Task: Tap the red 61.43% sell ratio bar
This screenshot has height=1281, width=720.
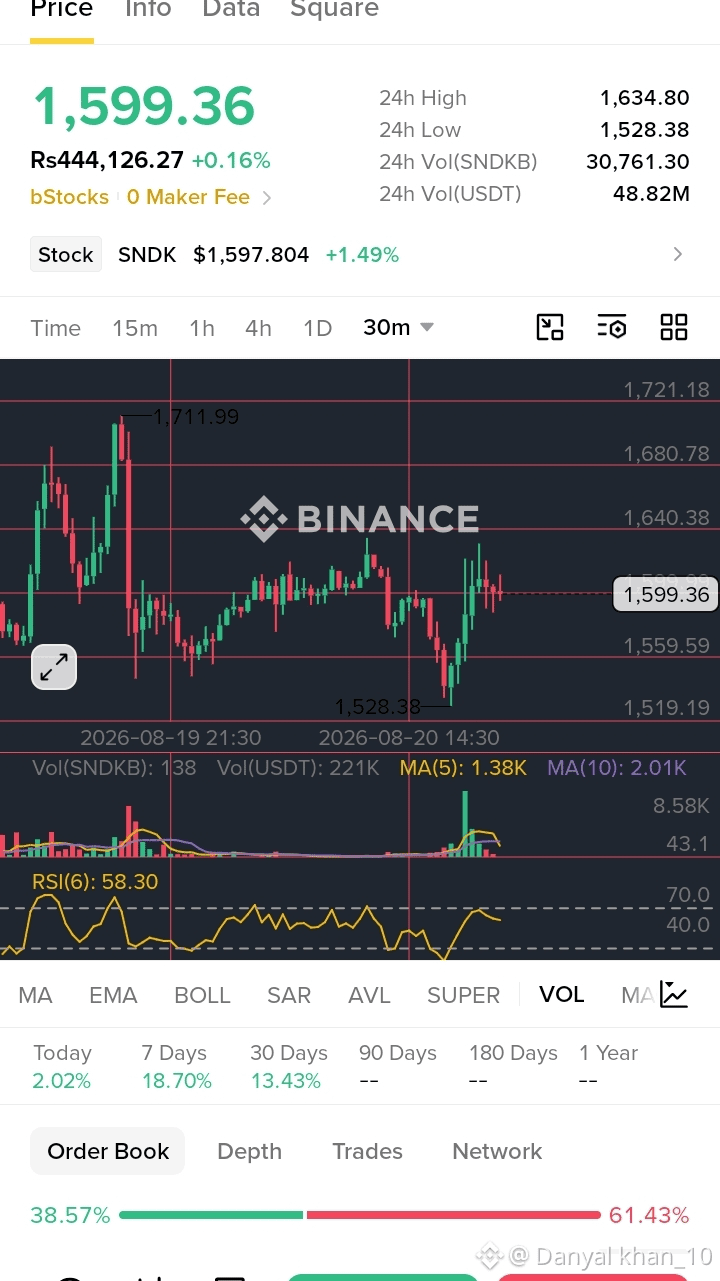Action: [454, 1215]
